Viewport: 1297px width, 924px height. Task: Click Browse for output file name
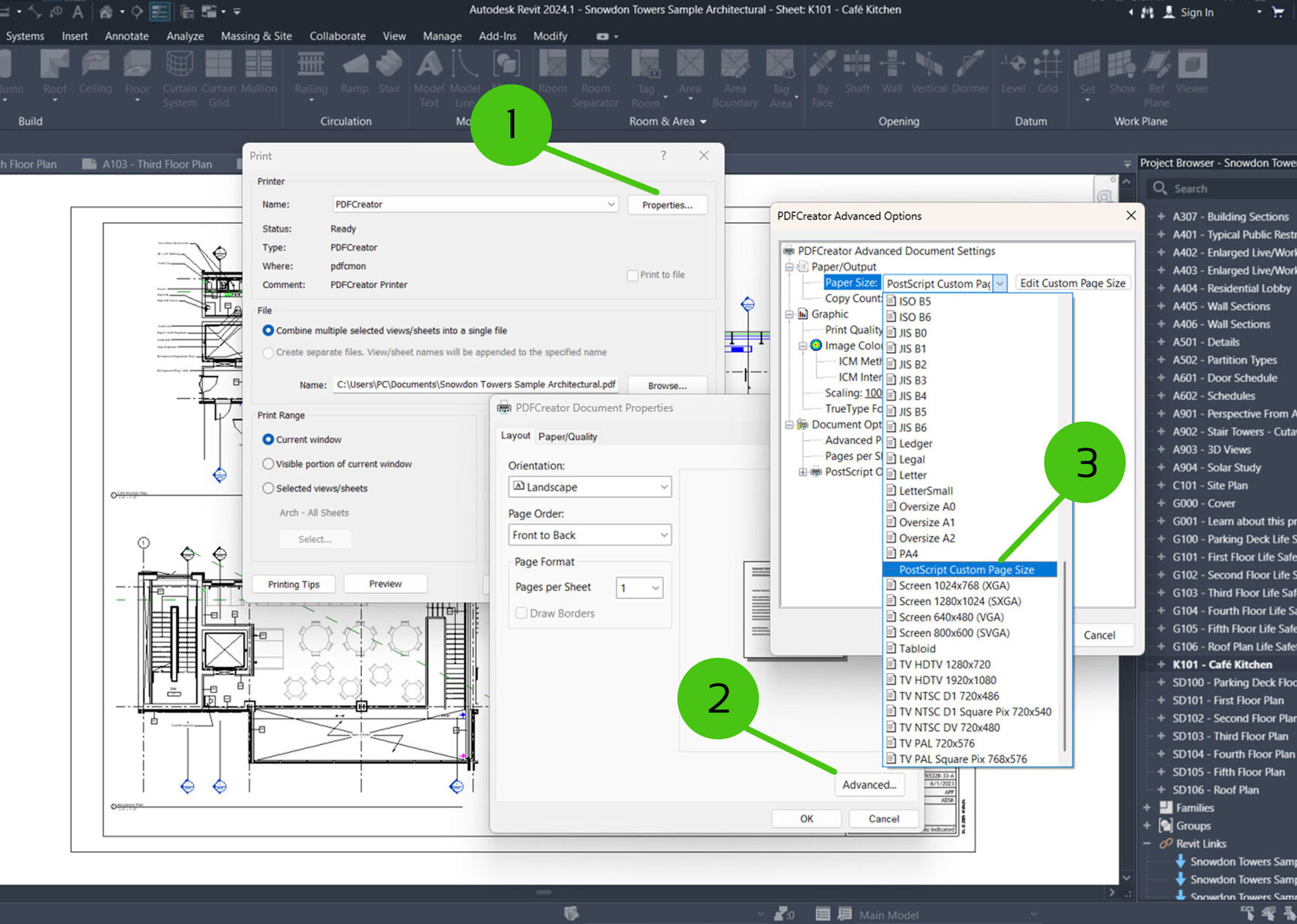tap(667, 385)
